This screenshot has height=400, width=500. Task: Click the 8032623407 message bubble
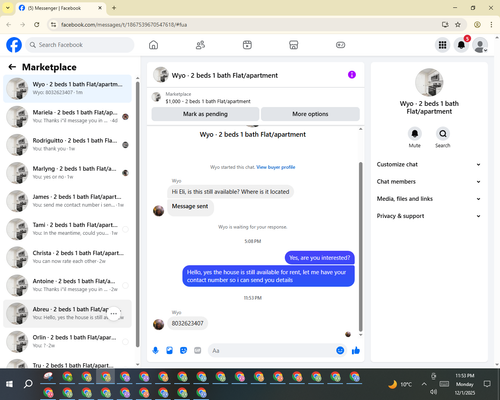(187, 323)
